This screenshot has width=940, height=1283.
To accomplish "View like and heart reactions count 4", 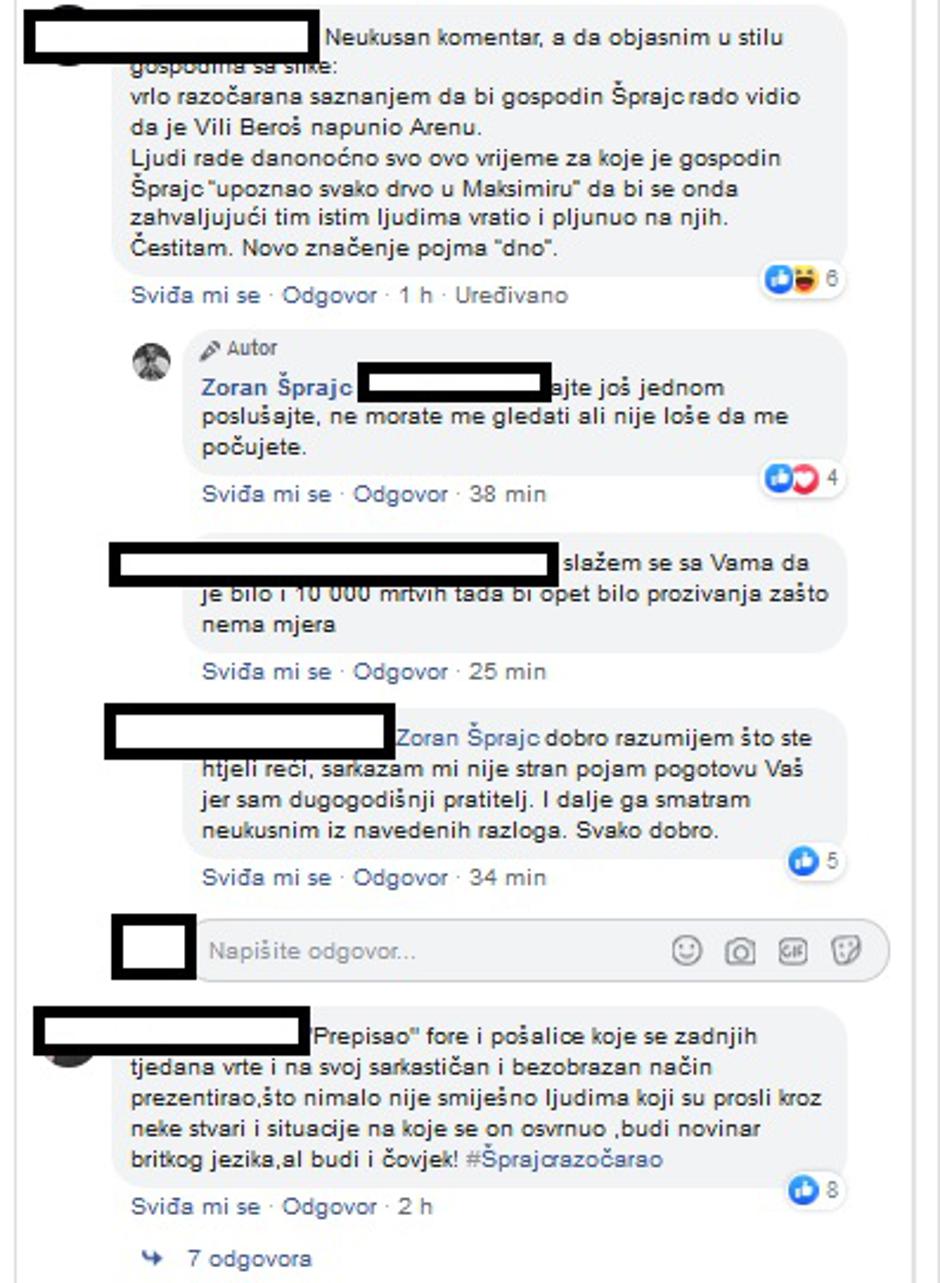I will coord(802,478).
